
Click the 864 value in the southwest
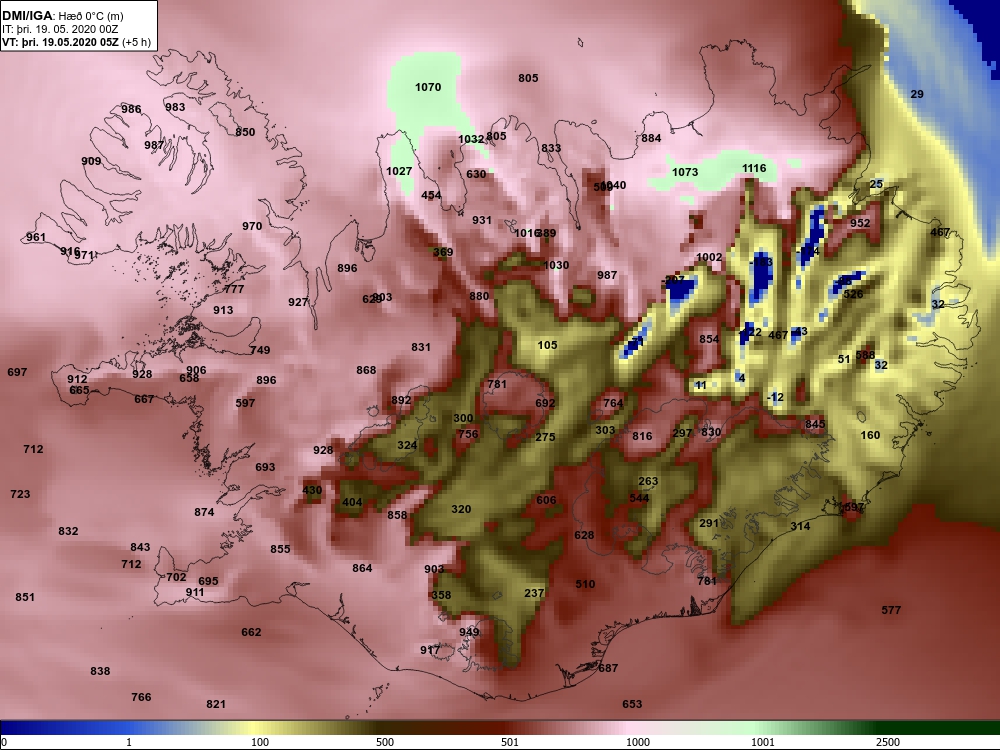[x=362, y=568]
